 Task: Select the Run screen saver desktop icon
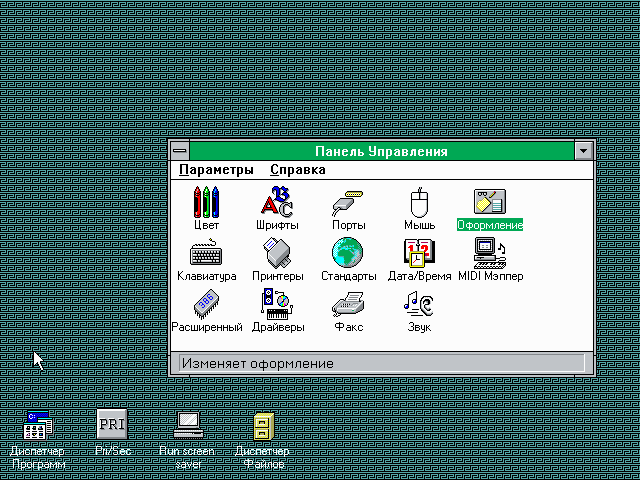pyautogui.click(x=188, y=426)
